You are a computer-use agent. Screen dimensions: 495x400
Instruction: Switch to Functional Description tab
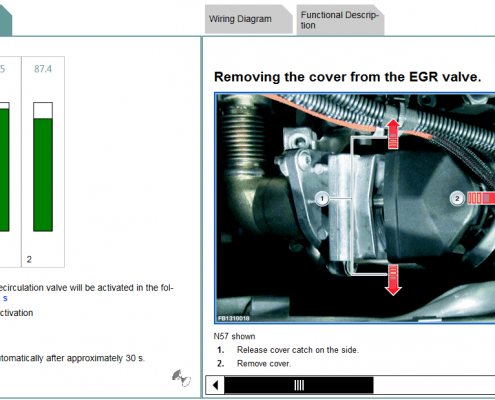340,20
